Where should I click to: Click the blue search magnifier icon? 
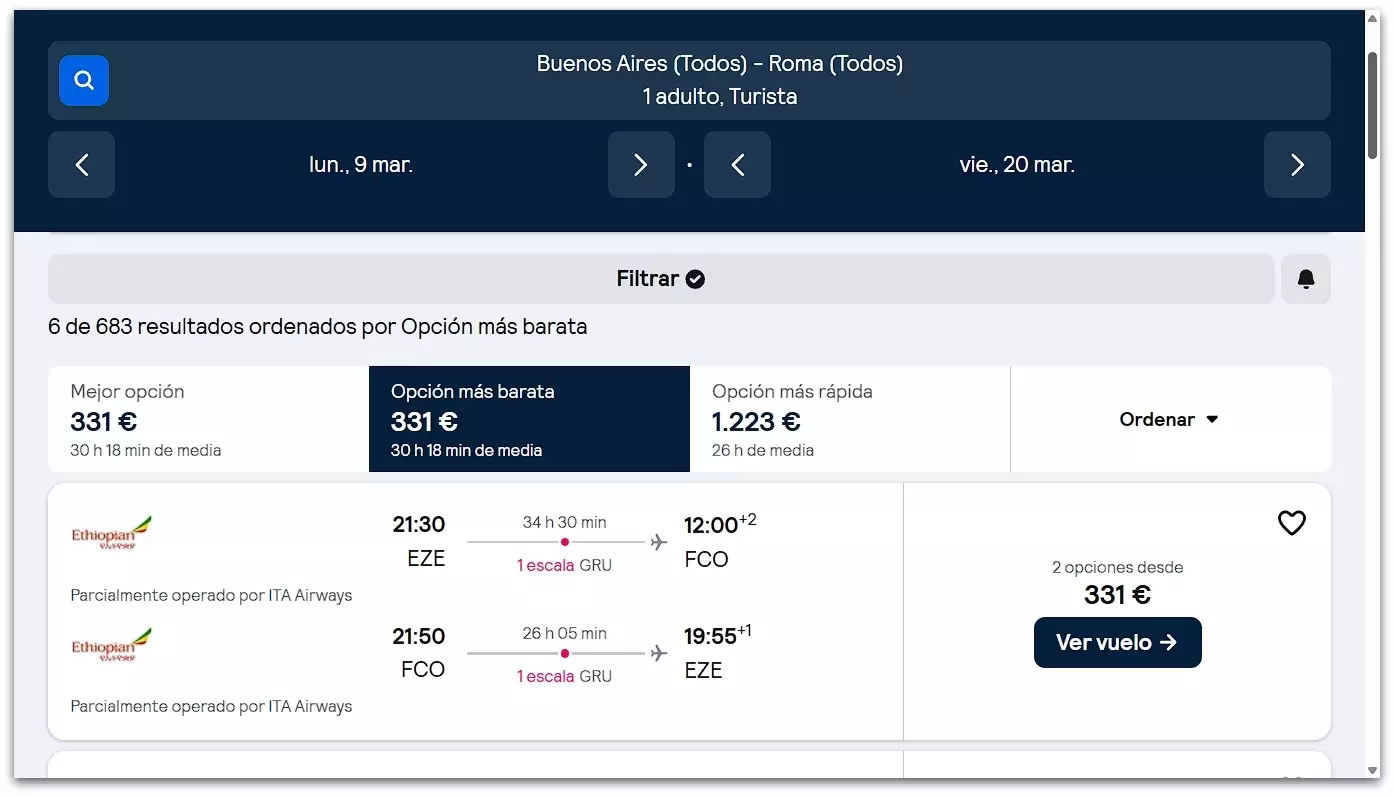(84, 81)
